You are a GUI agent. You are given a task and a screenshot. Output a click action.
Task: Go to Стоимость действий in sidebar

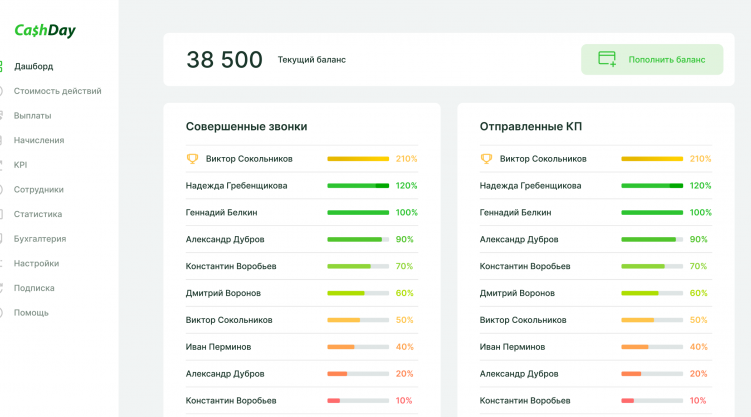click(57, 91)
